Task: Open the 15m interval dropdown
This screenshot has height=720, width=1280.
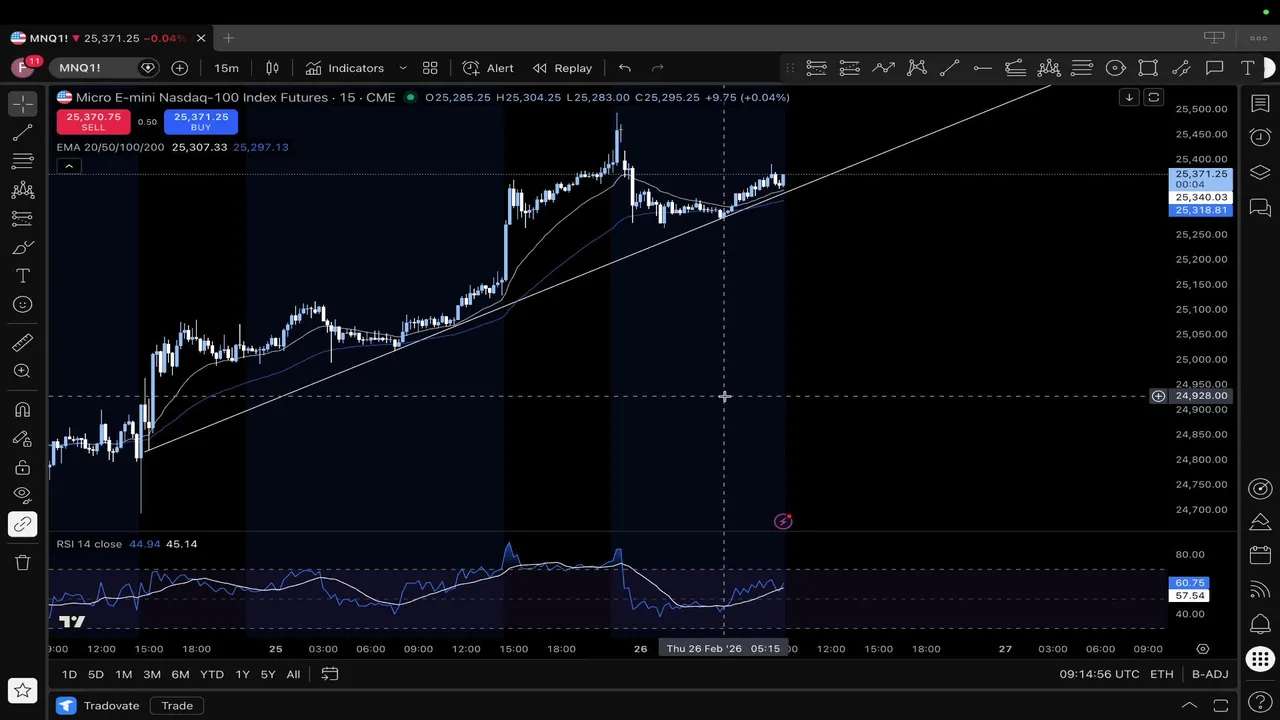Action: pyautogui.click(x=226, y=68)
